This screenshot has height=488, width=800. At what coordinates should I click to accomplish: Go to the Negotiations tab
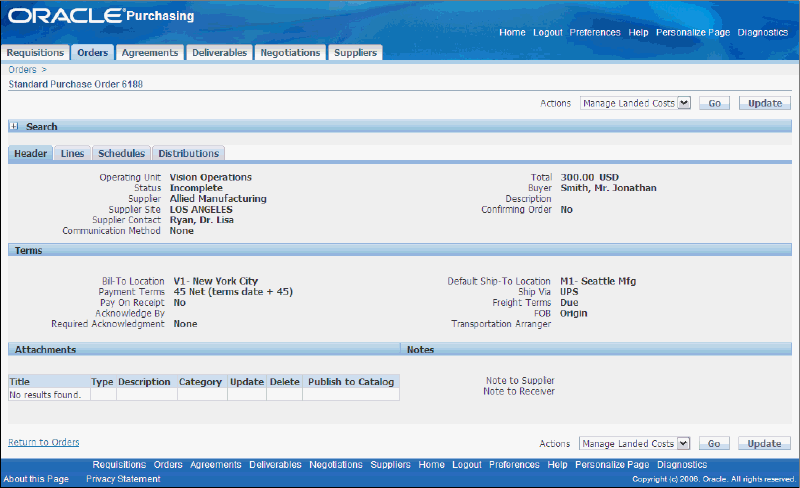coord(290,53)
